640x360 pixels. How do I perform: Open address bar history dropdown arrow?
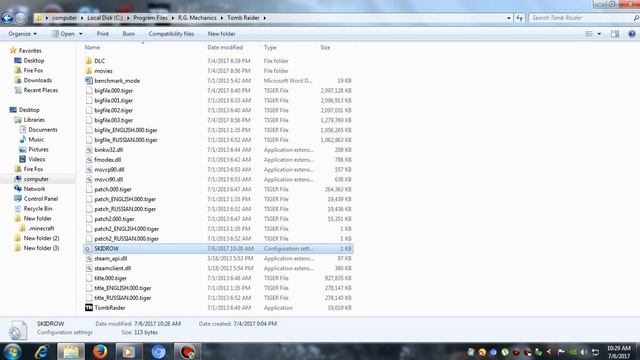point(509,18)
